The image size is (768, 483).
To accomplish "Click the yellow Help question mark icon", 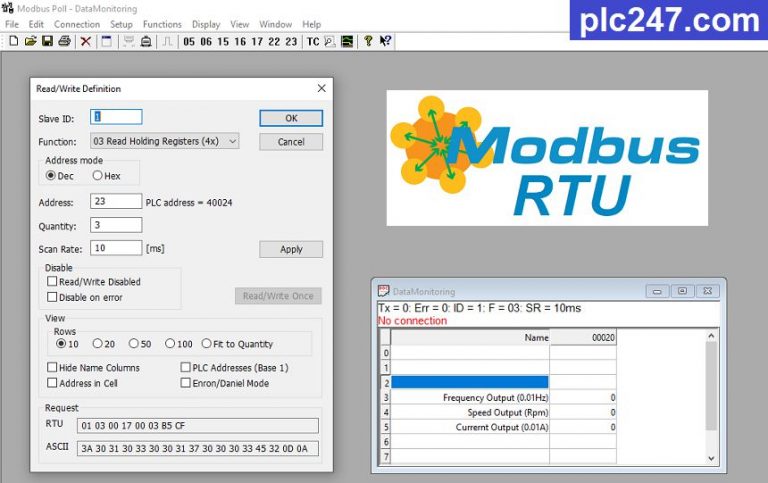I will (x=368, y=41).
